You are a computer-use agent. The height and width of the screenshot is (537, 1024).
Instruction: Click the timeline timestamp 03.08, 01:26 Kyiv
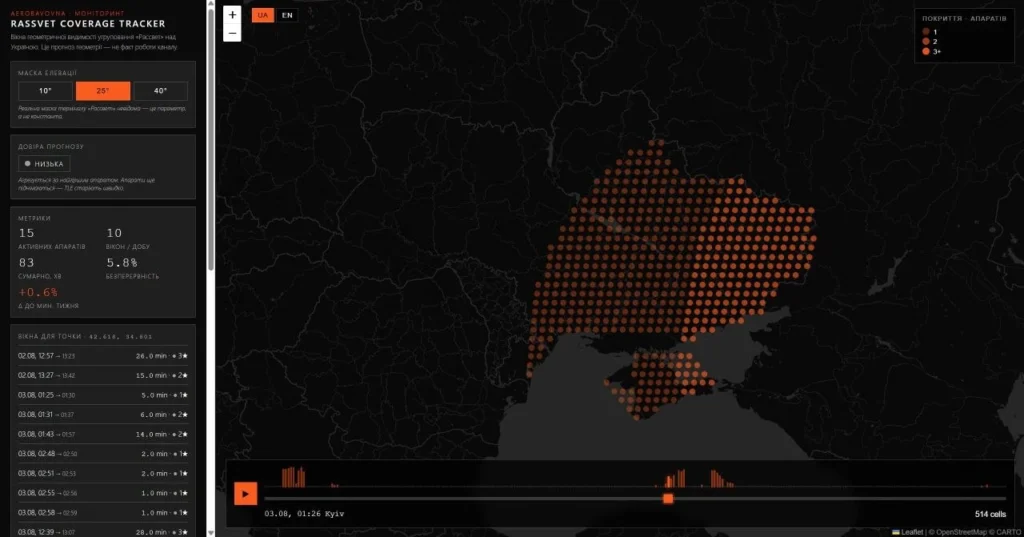[x=304, y=514]
